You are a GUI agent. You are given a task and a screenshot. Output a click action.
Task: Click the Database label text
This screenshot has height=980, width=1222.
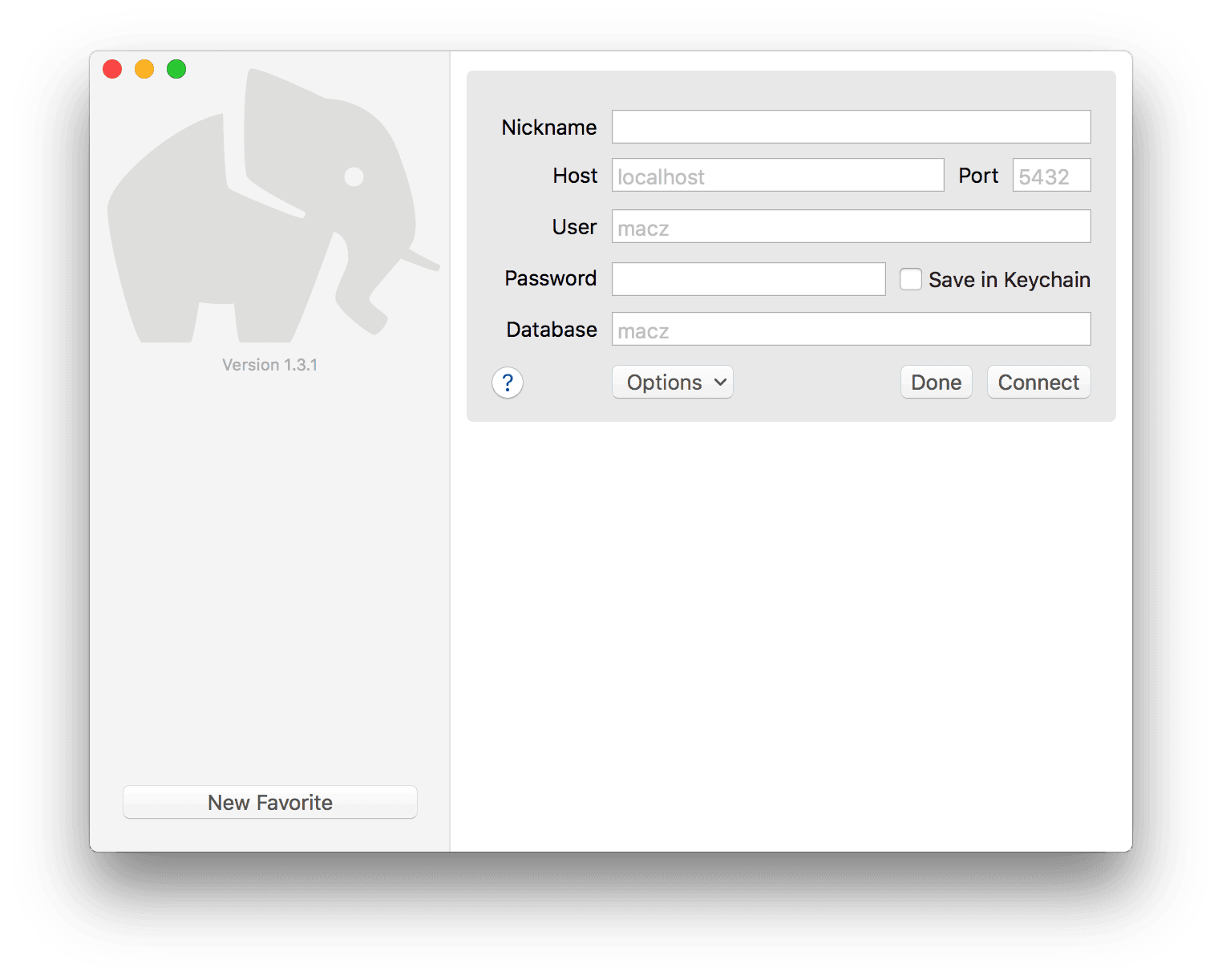point(552,330)
